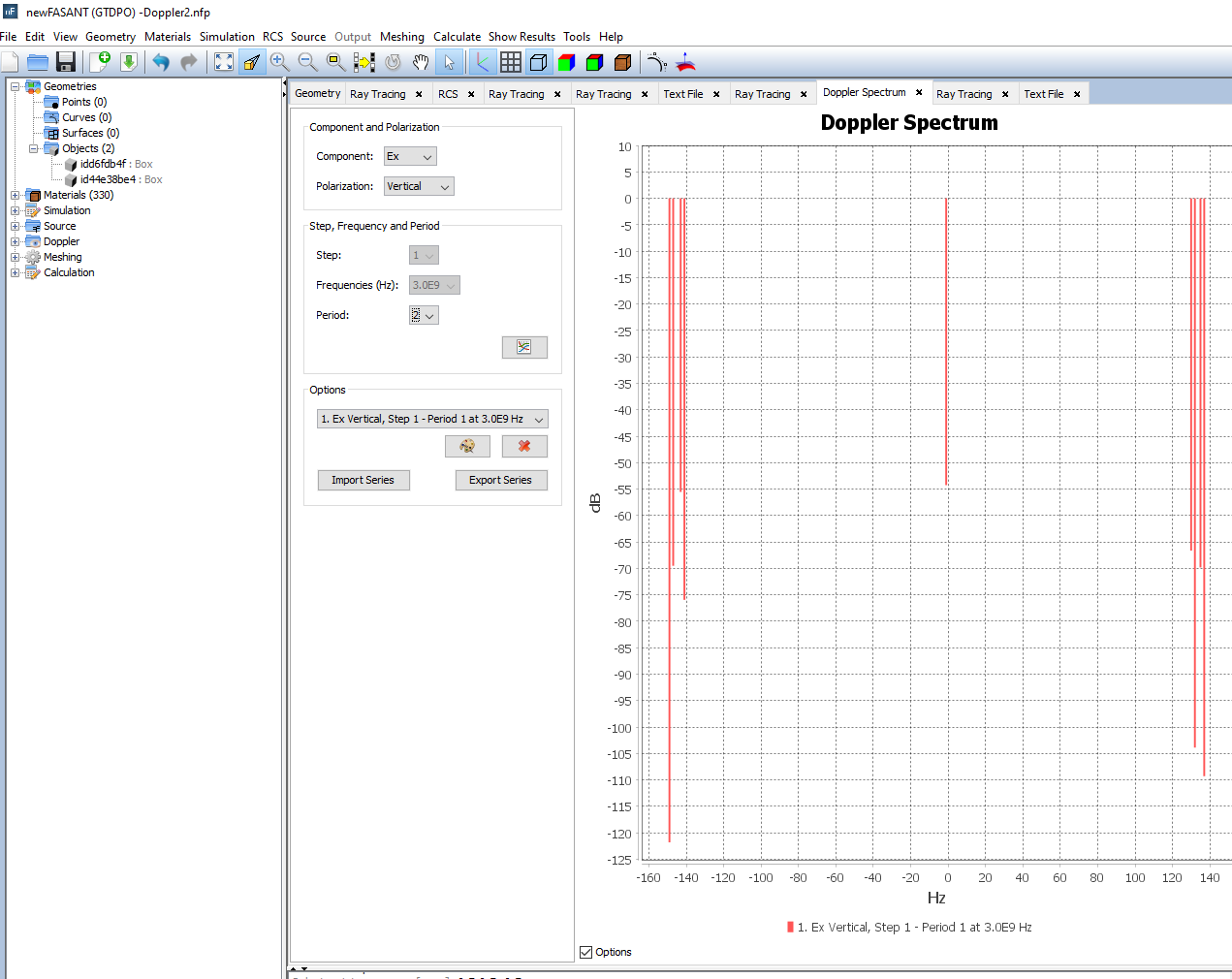
Task: Click the Import Series button
Action: pos(363,480)
